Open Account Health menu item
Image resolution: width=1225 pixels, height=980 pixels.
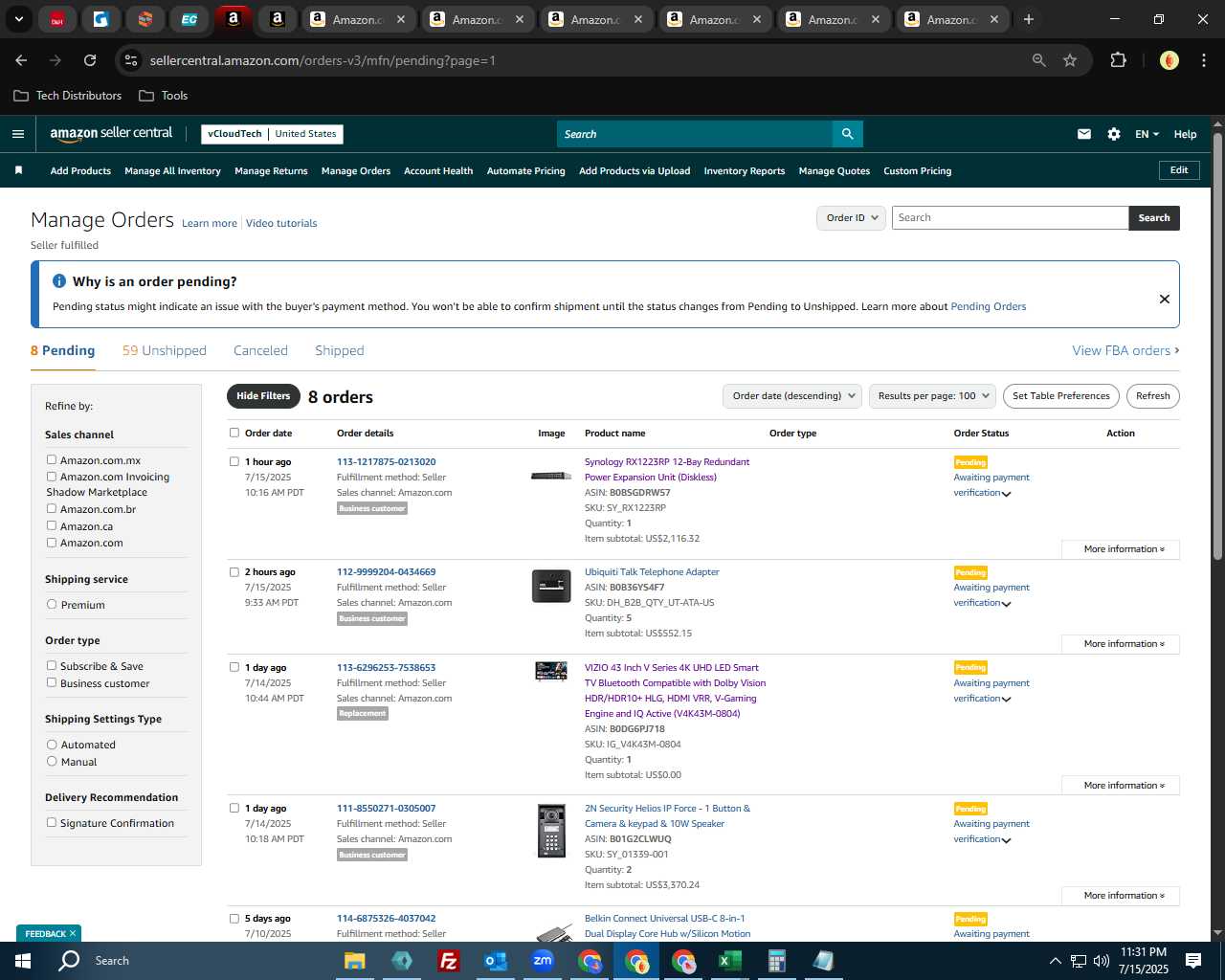pyautogui.click(x=438, y=171)
